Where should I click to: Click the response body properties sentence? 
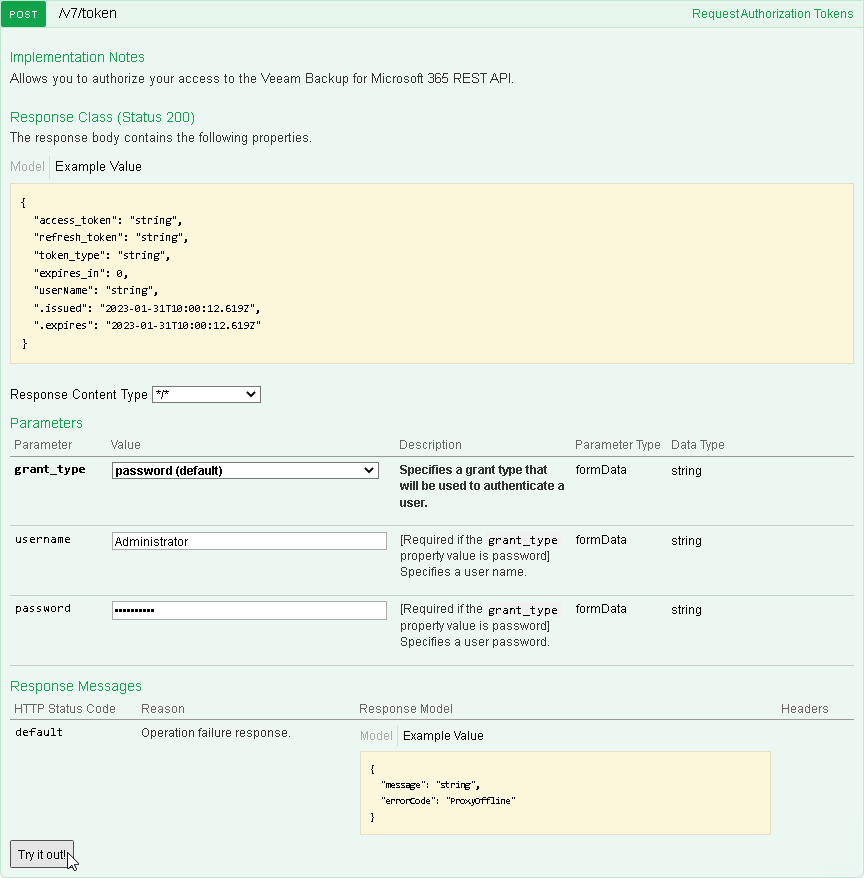[x=161, y=138]
